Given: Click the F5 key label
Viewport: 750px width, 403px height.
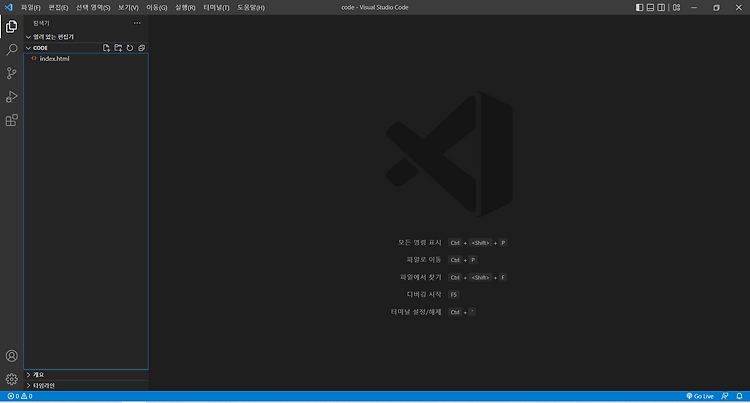Looking at the screenshot, I should 453,294.
